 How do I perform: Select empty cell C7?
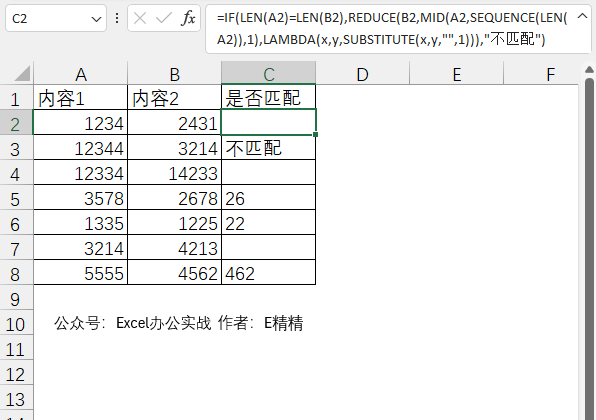269,247
